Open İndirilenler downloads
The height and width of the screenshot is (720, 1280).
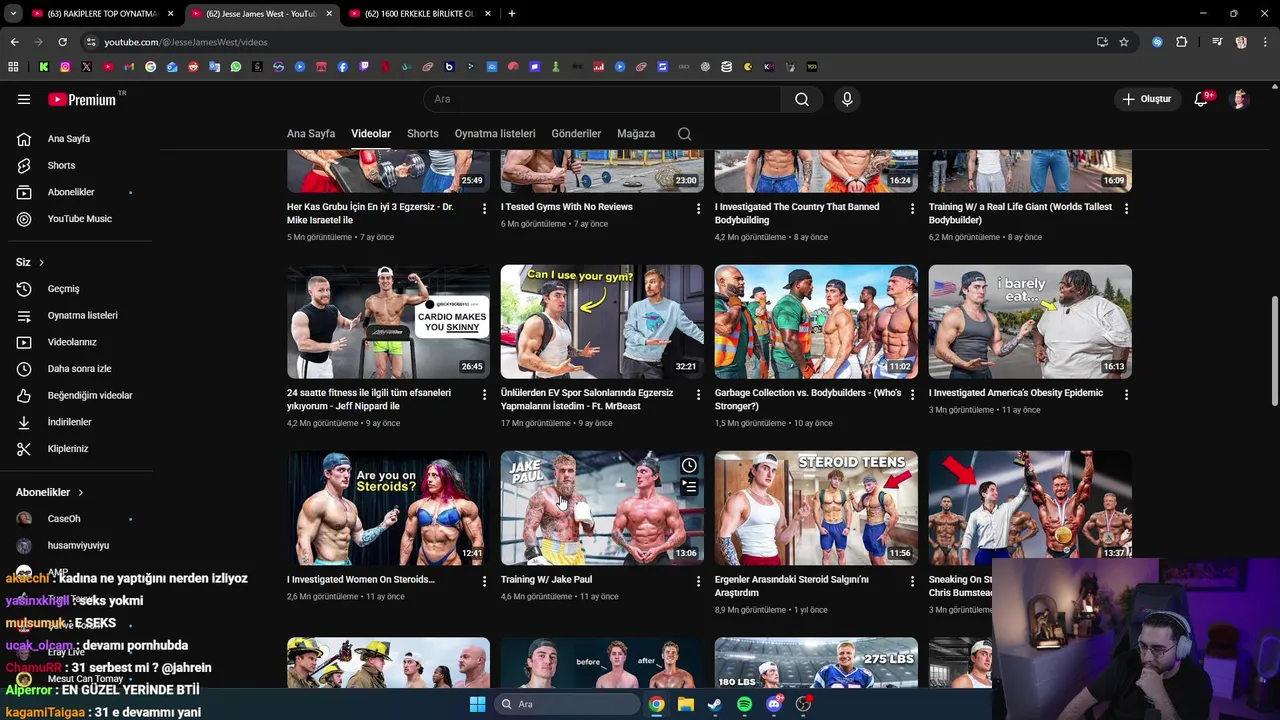click(80, 422)
